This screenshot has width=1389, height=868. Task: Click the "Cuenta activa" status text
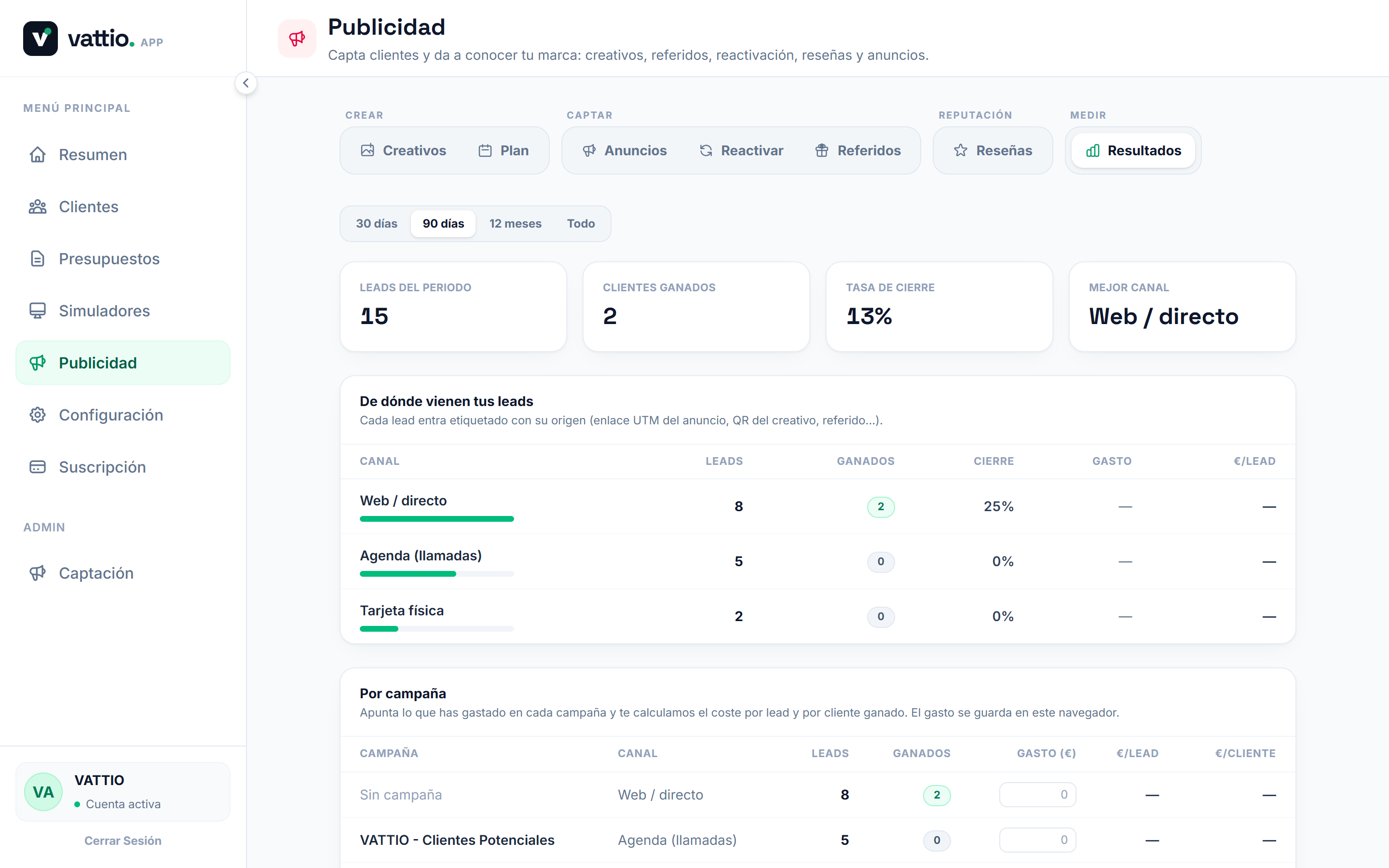[x=123, y=804]
